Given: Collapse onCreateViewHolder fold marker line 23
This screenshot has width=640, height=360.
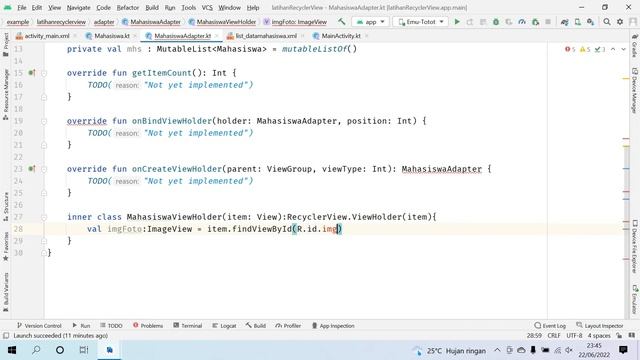Looking at the screenshot, I should click(x=44, y=169).
